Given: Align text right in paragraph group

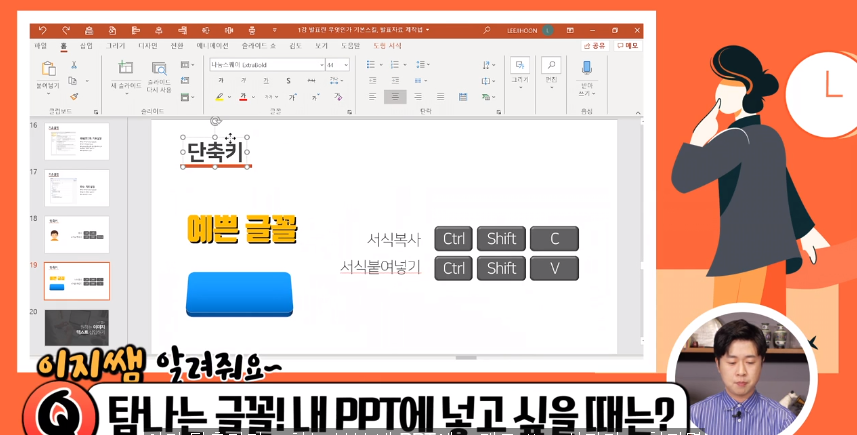Looking at the screenshot, I should point(418,97).
